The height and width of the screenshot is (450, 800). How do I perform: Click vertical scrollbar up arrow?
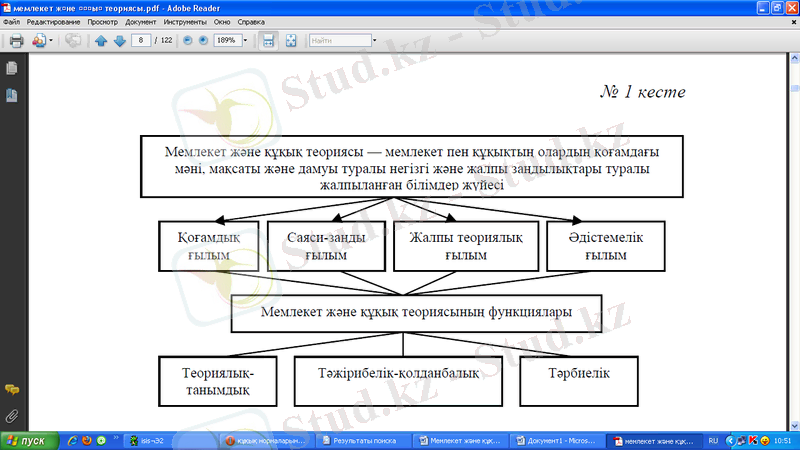(x=794, y=58)
